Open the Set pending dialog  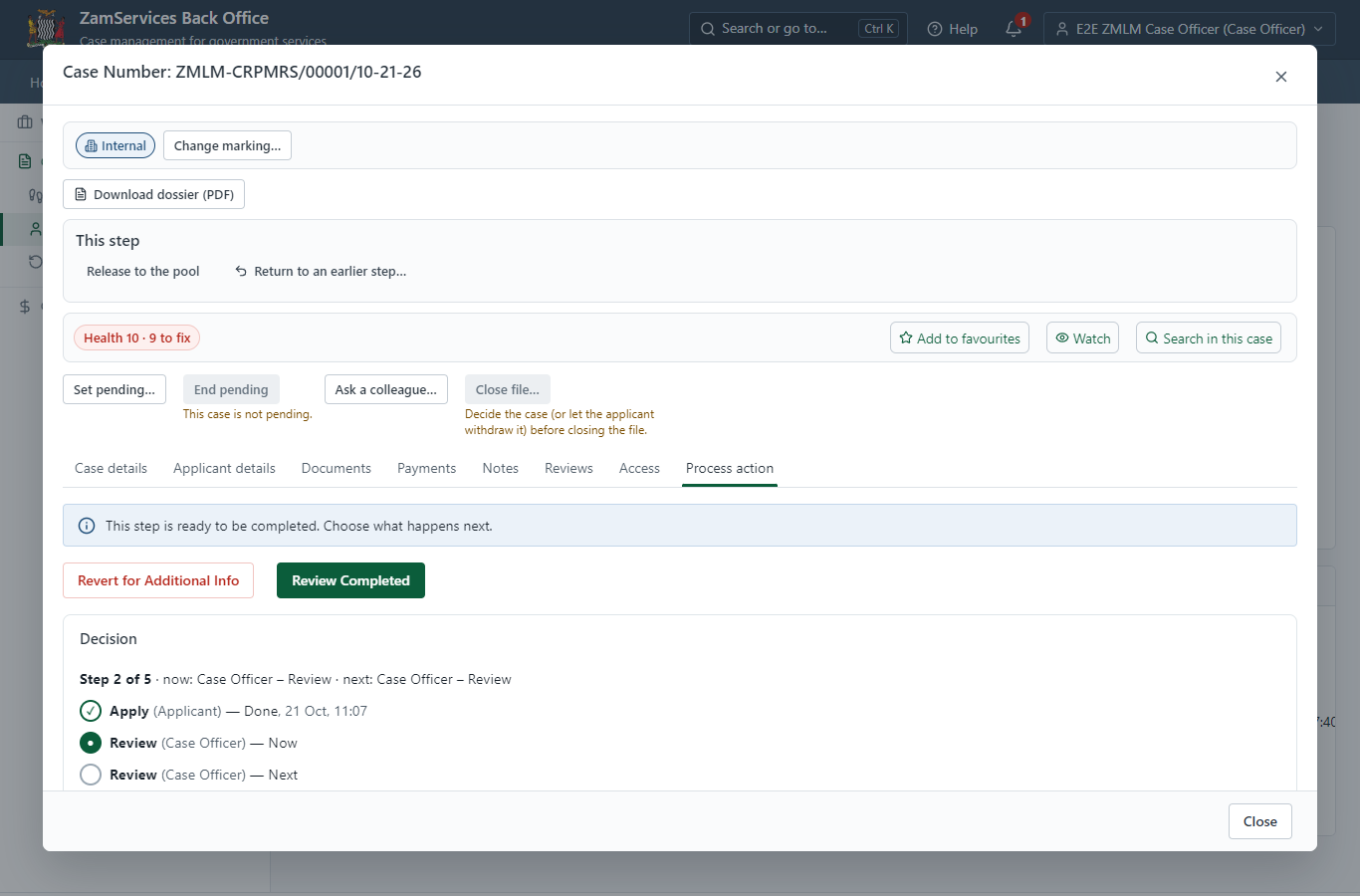coord(114,389)
